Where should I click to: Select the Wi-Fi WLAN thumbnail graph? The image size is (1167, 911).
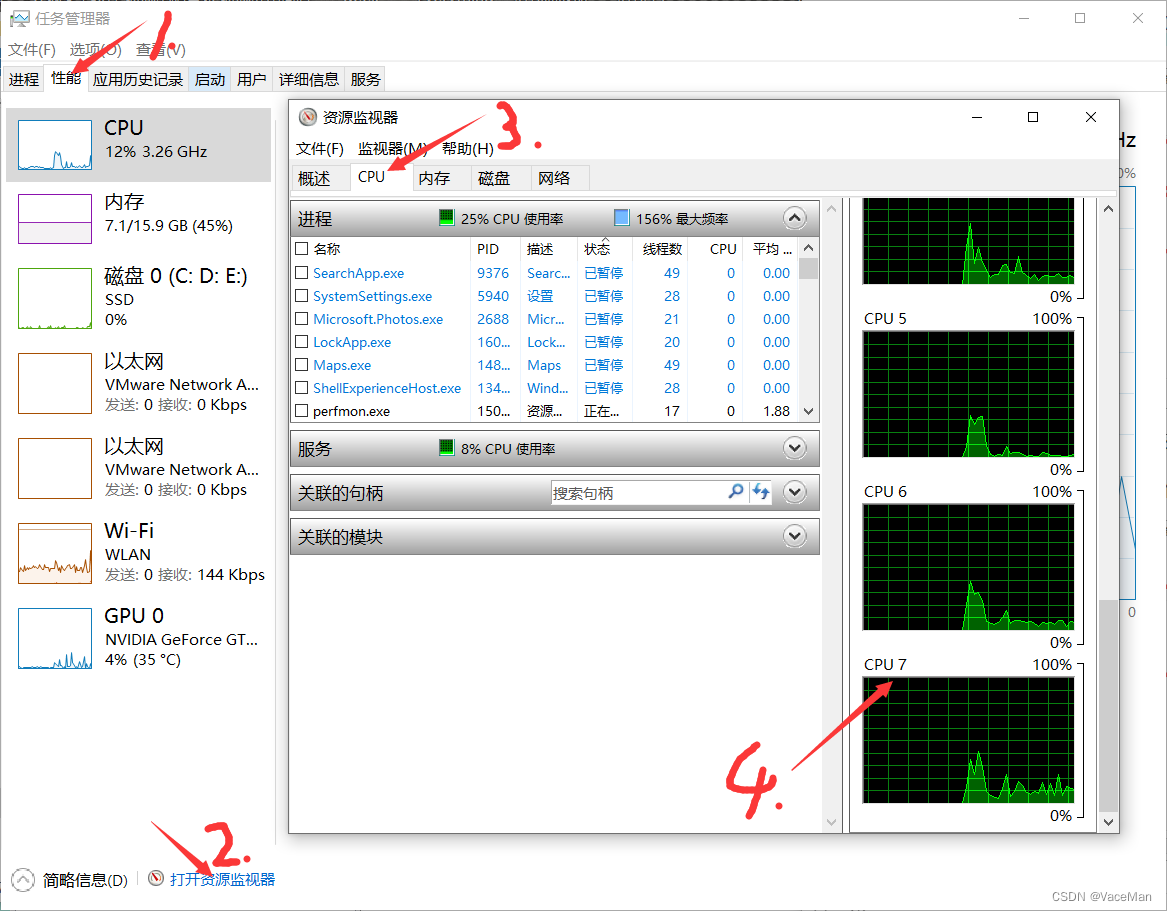pos(55,553)
